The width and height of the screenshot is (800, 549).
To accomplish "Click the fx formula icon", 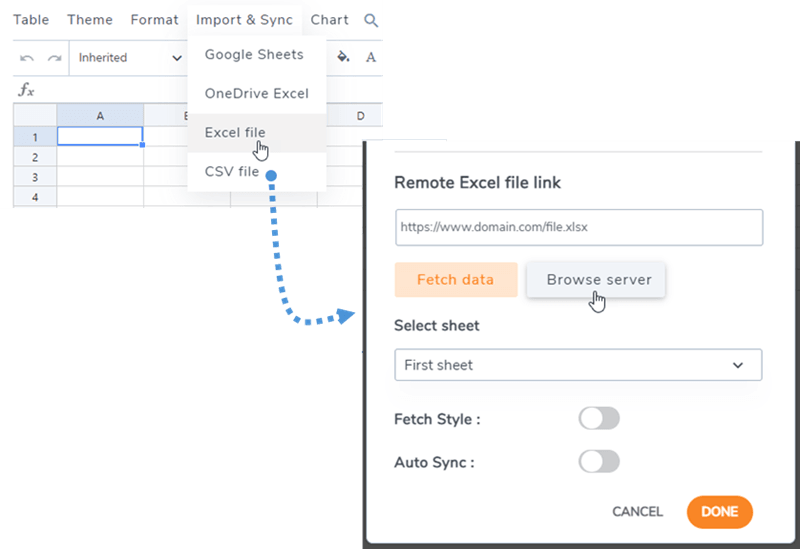I will click(x=27, y=91).
